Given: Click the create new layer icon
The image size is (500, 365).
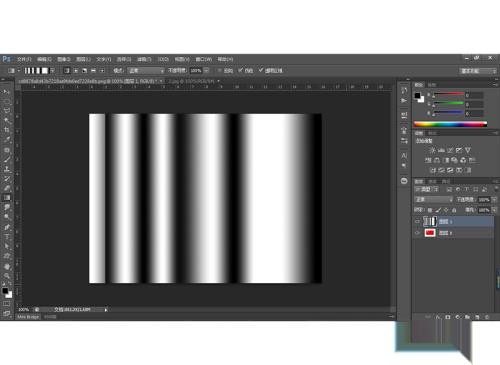Looking at the screenshot, I should [477, 317].
